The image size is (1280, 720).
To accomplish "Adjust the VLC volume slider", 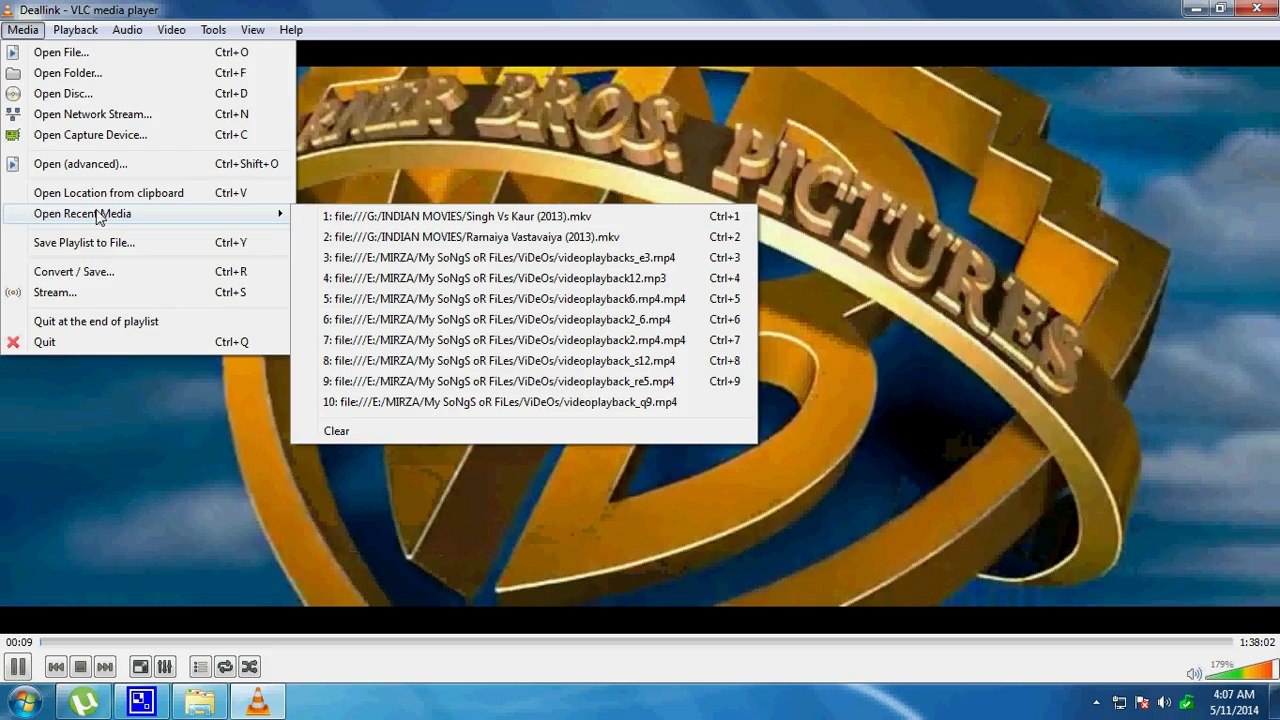I will (x=1241, y=669).
